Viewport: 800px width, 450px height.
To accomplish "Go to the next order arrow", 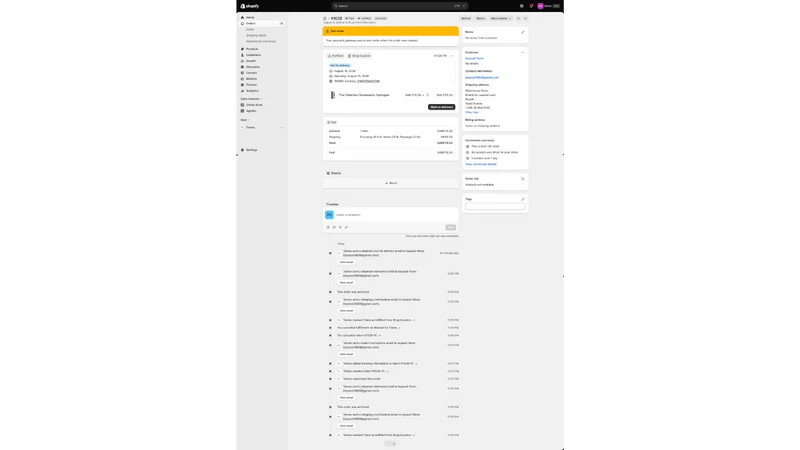I will click(526, 18).
